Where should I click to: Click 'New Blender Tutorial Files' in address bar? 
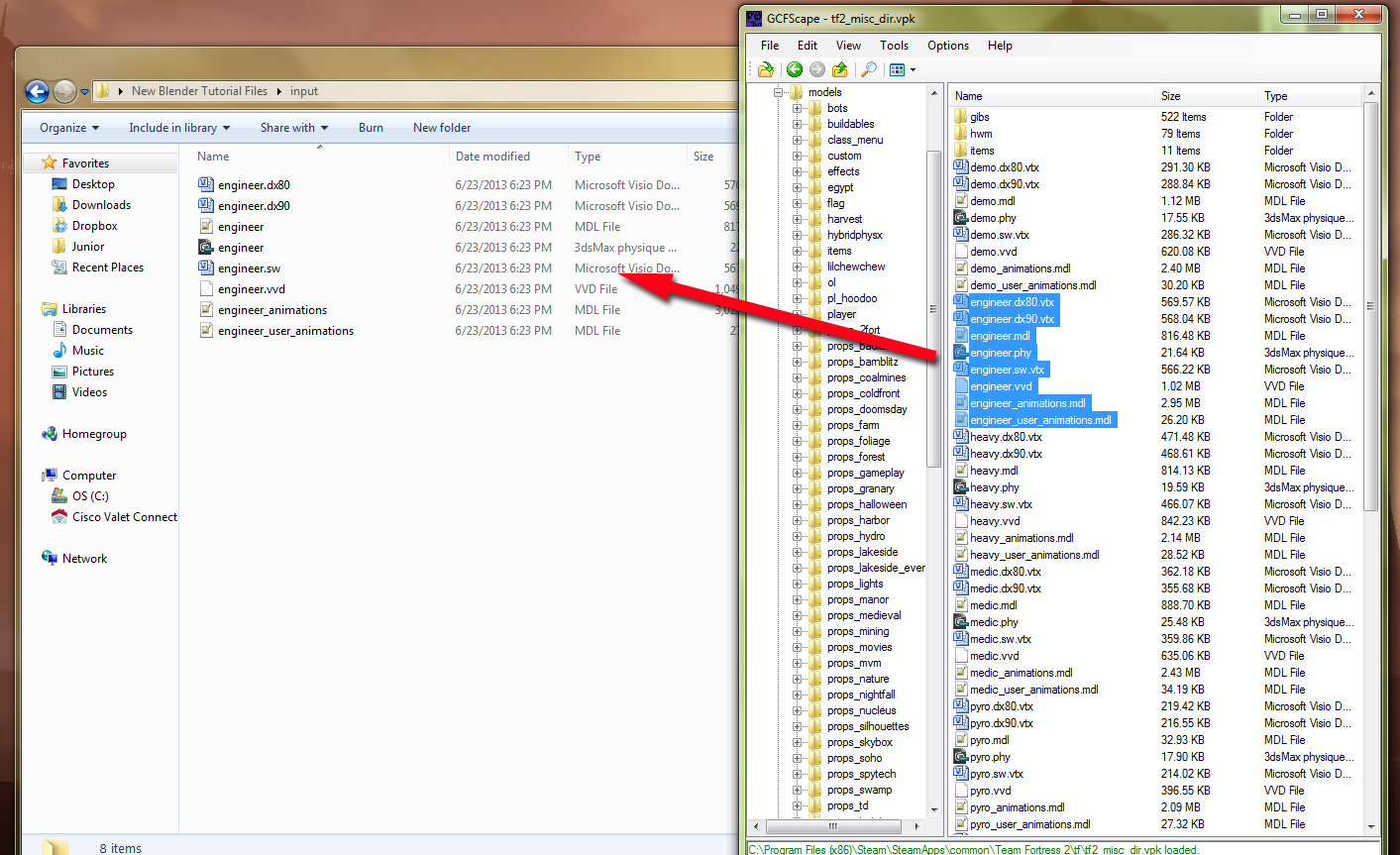click(199, 91)
